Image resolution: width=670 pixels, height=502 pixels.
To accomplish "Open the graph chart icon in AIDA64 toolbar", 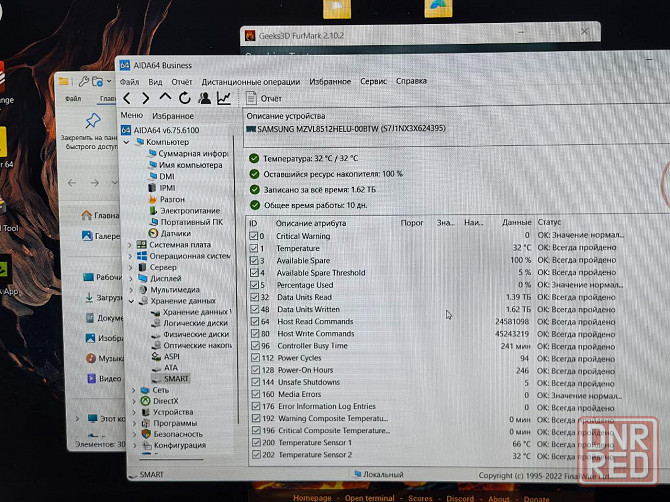I will coord(224,98).
